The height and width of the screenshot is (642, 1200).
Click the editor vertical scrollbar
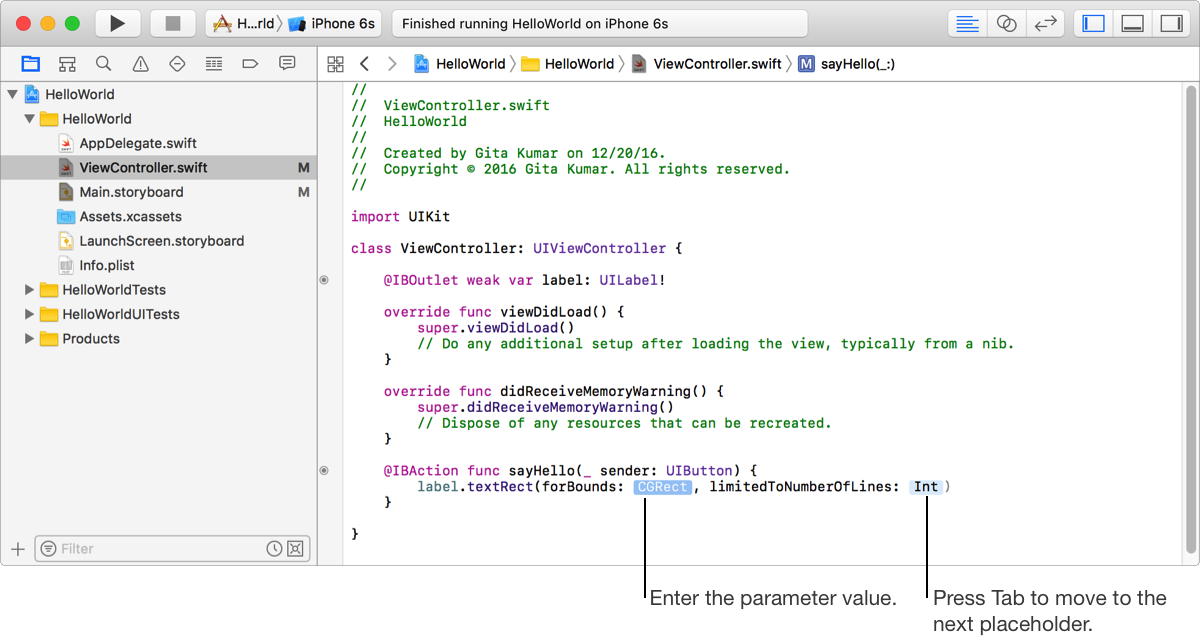[x=1191, y=318]
